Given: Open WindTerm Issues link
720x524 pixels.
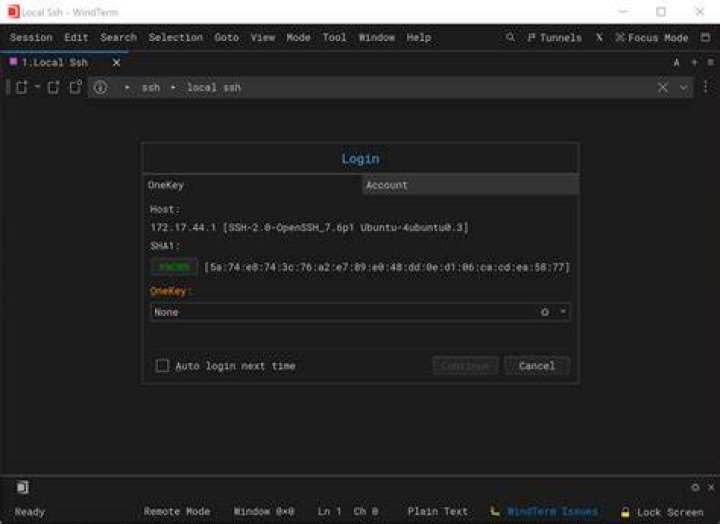Looking at the screenshot, I should (544, 511).
